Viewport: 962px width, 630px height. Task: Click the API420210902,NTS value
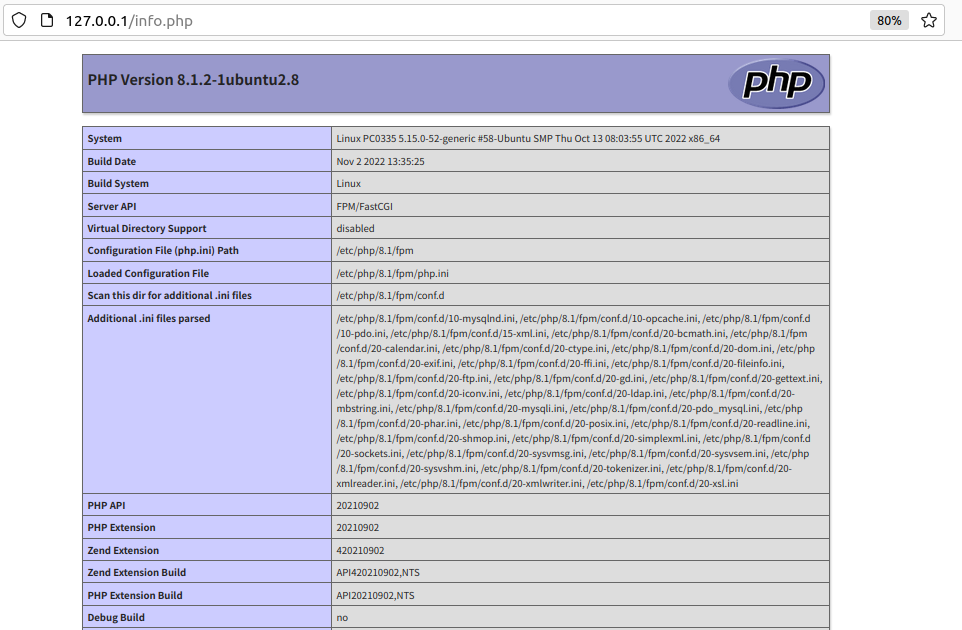[378, 572]
